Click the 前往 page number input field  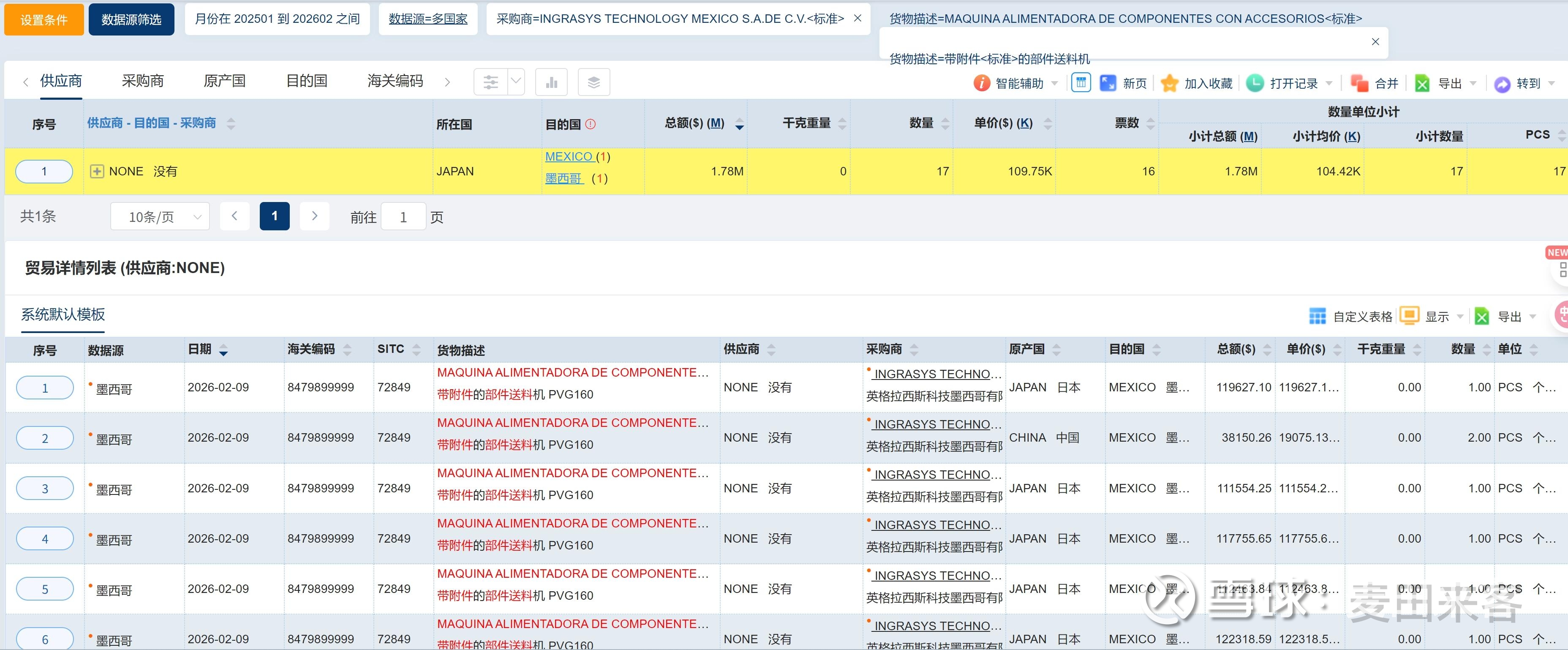point(403,218)
